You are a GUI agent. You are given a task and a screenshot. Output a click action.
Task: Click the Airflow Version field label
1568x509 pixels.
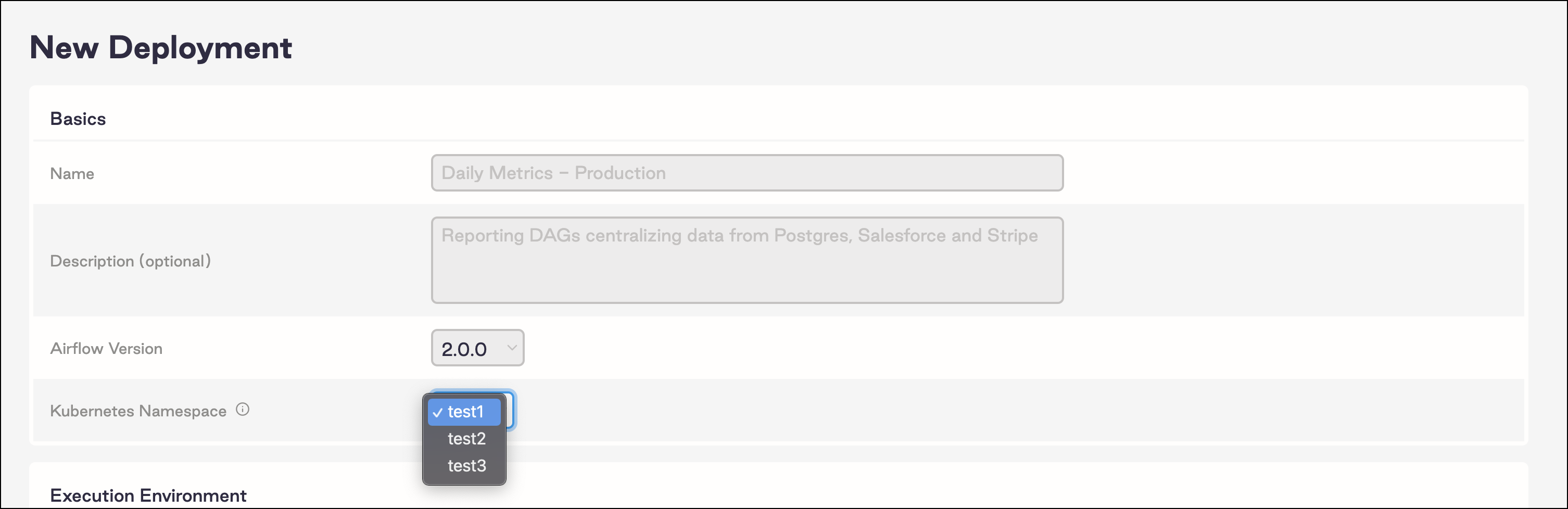tap(106, 348)
